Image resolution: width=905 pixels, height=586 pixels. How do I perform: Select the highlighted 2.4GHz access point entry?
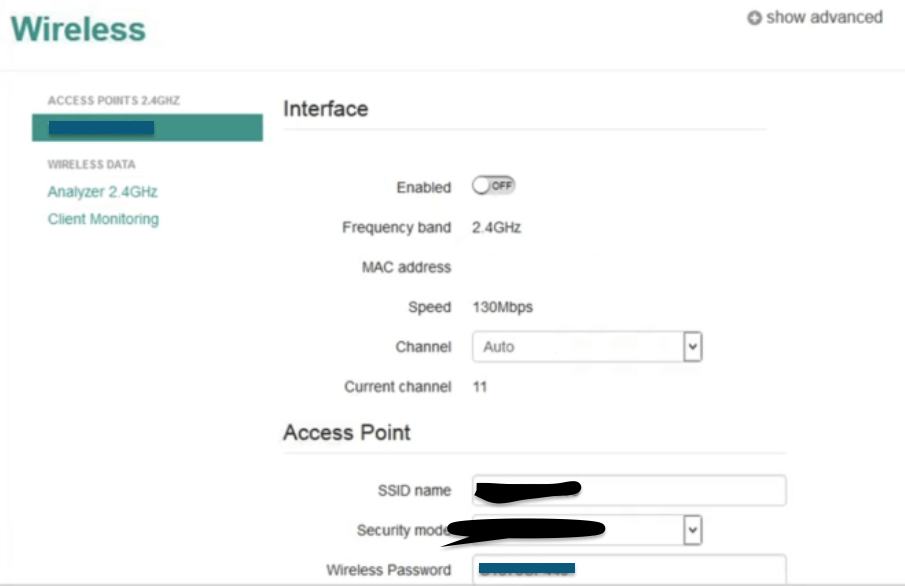point(147,128)
